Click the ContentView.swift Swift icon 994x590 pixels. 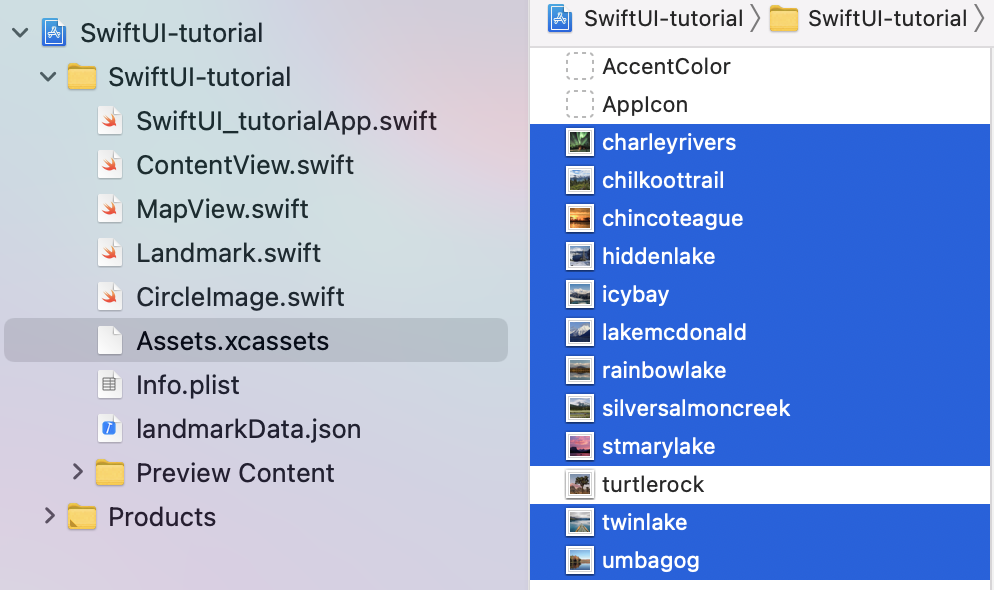pos(110,165)
